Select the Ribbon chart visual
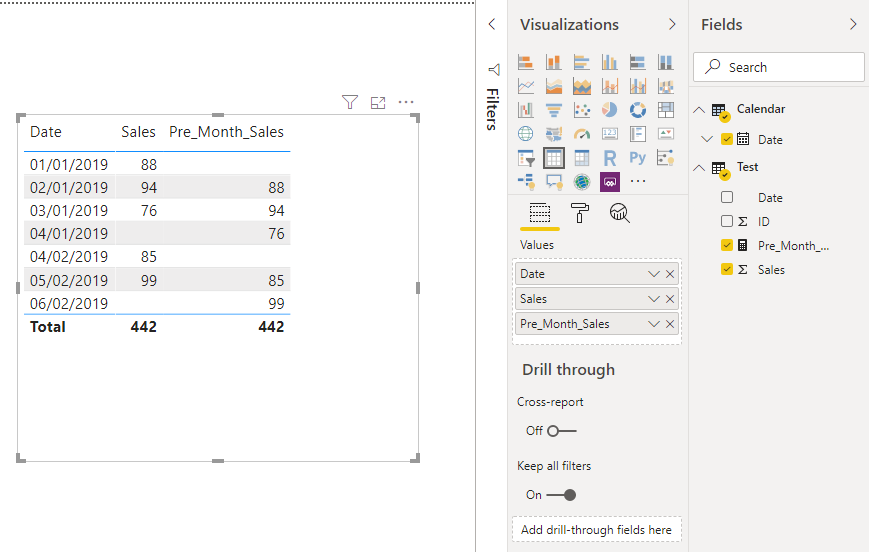Image resolution: width=869 pixels, height=552 pixels. click(x=666, y=86)
